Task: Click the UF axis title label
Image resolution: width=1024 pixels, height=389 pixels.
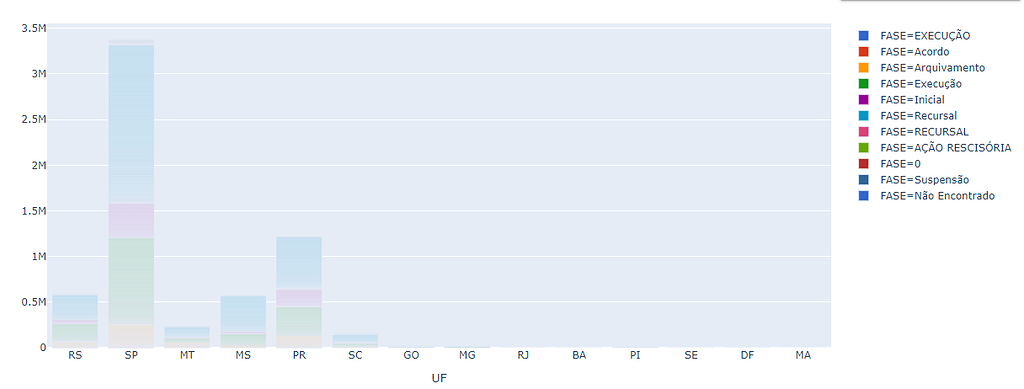Action: 440,379
